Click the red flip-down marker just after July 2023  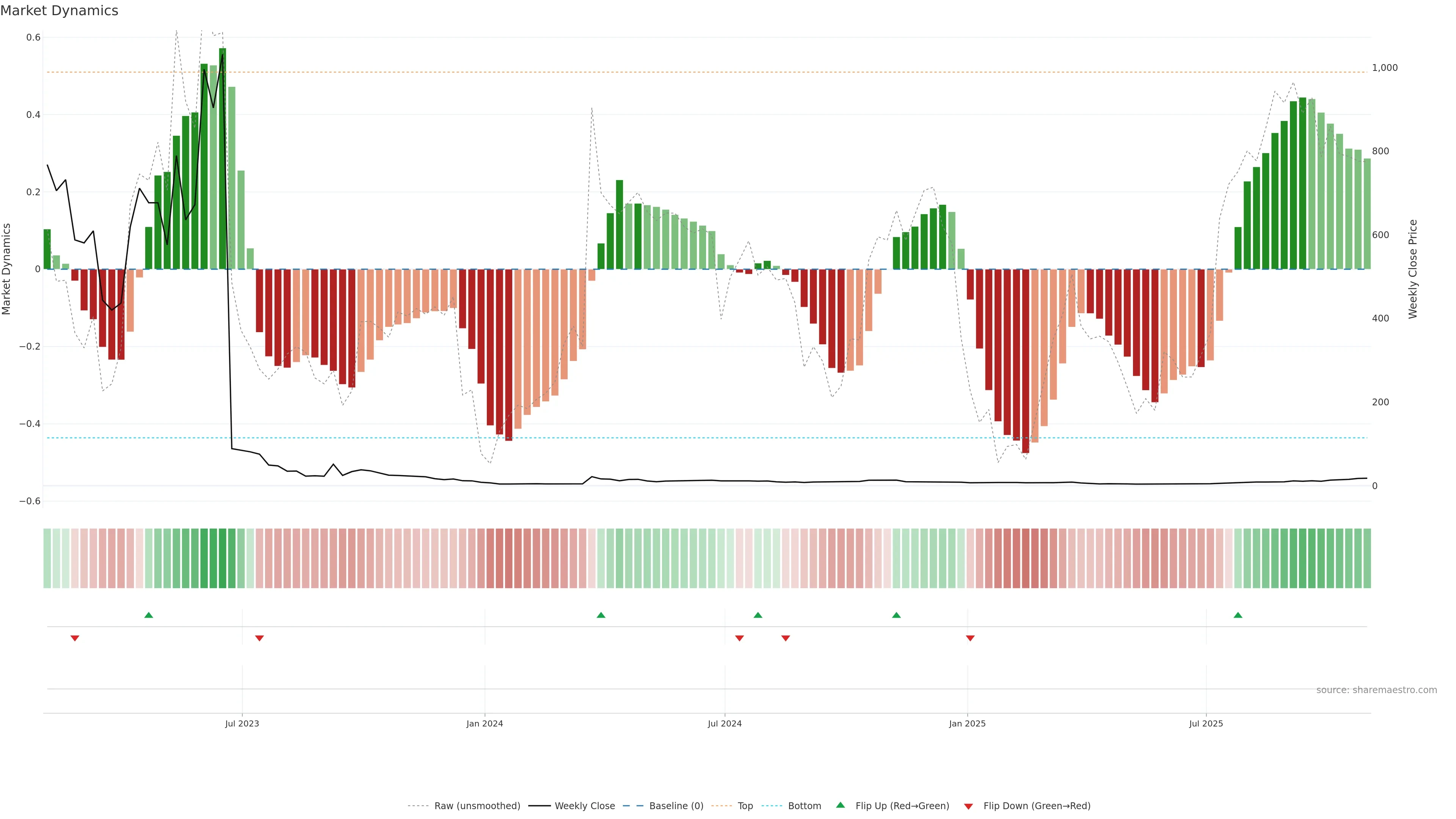click(x=259, y=638)
